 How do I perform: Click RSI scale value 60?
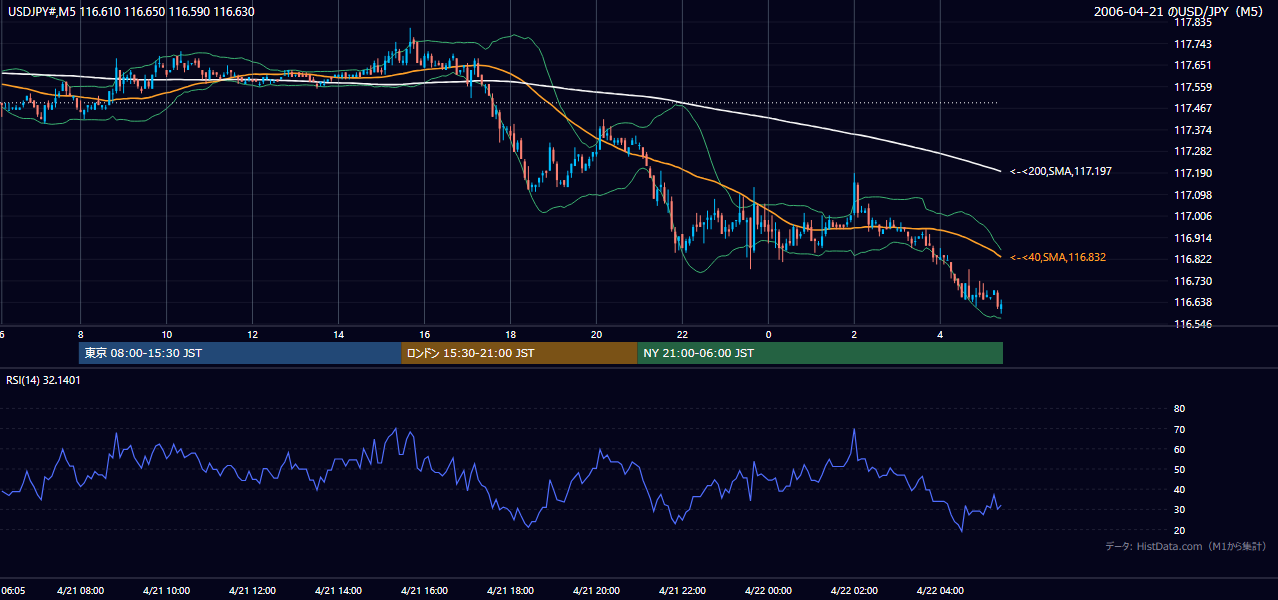point(1179,449)
